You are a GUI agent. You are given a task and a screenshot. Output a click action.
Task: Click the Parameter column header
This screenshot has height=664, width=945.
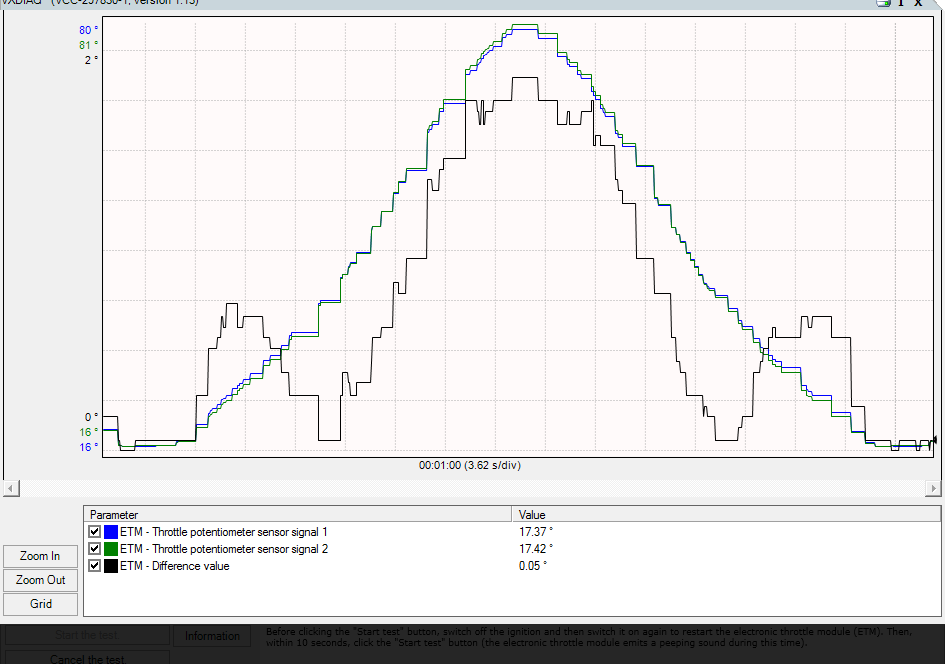[297, 514]
